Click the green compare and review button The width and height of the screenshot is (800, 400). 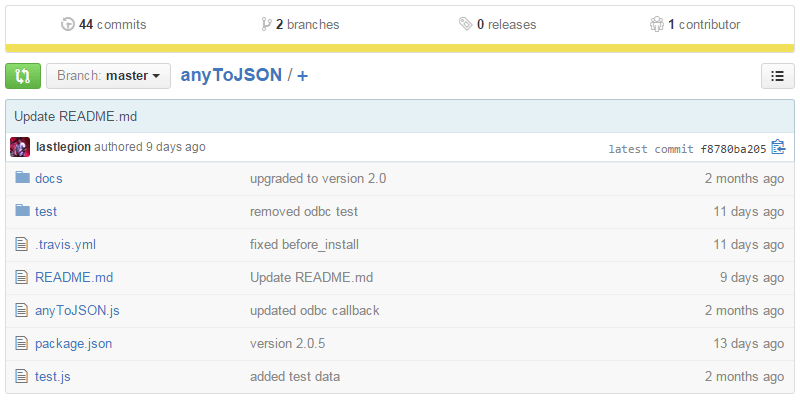point(22,76)
